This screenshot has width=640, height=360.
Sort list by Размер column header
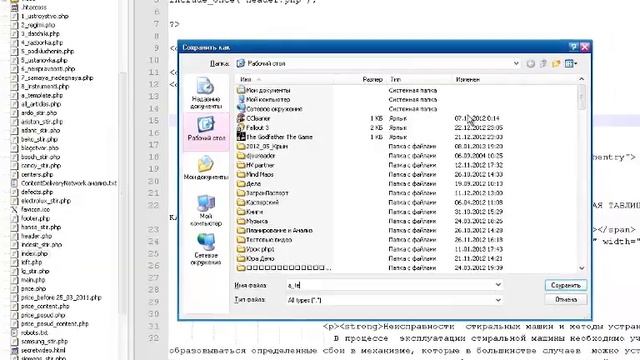(372, 80)
